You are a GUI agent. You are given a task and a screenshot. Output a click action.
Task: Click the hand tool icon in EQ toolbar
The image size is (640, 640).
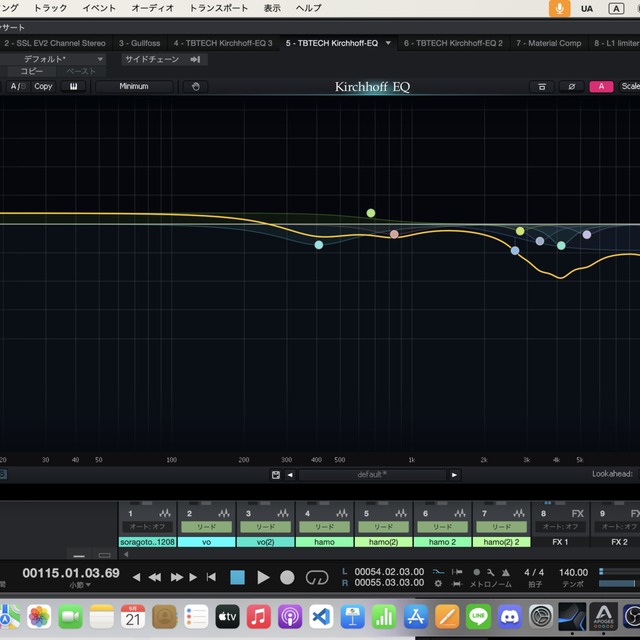195,86
